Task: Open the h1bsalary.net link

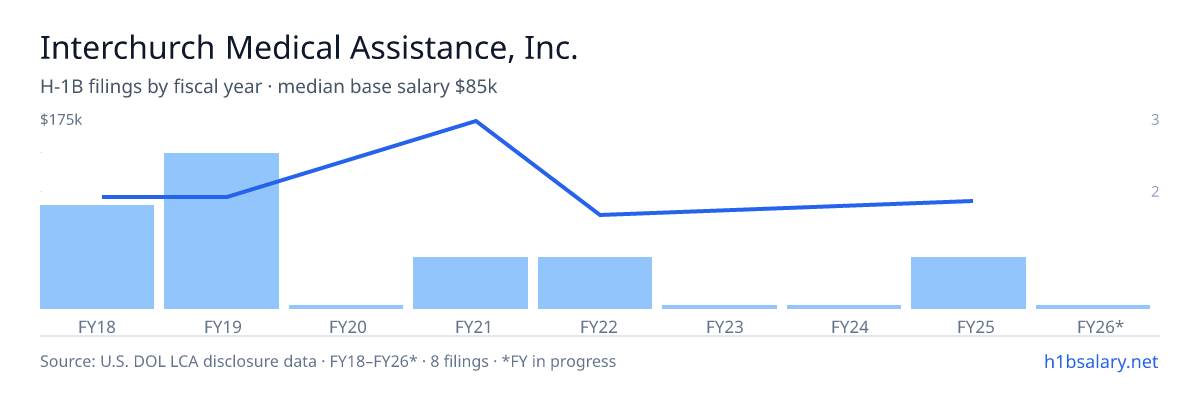Action: [x=1100, y=361]
